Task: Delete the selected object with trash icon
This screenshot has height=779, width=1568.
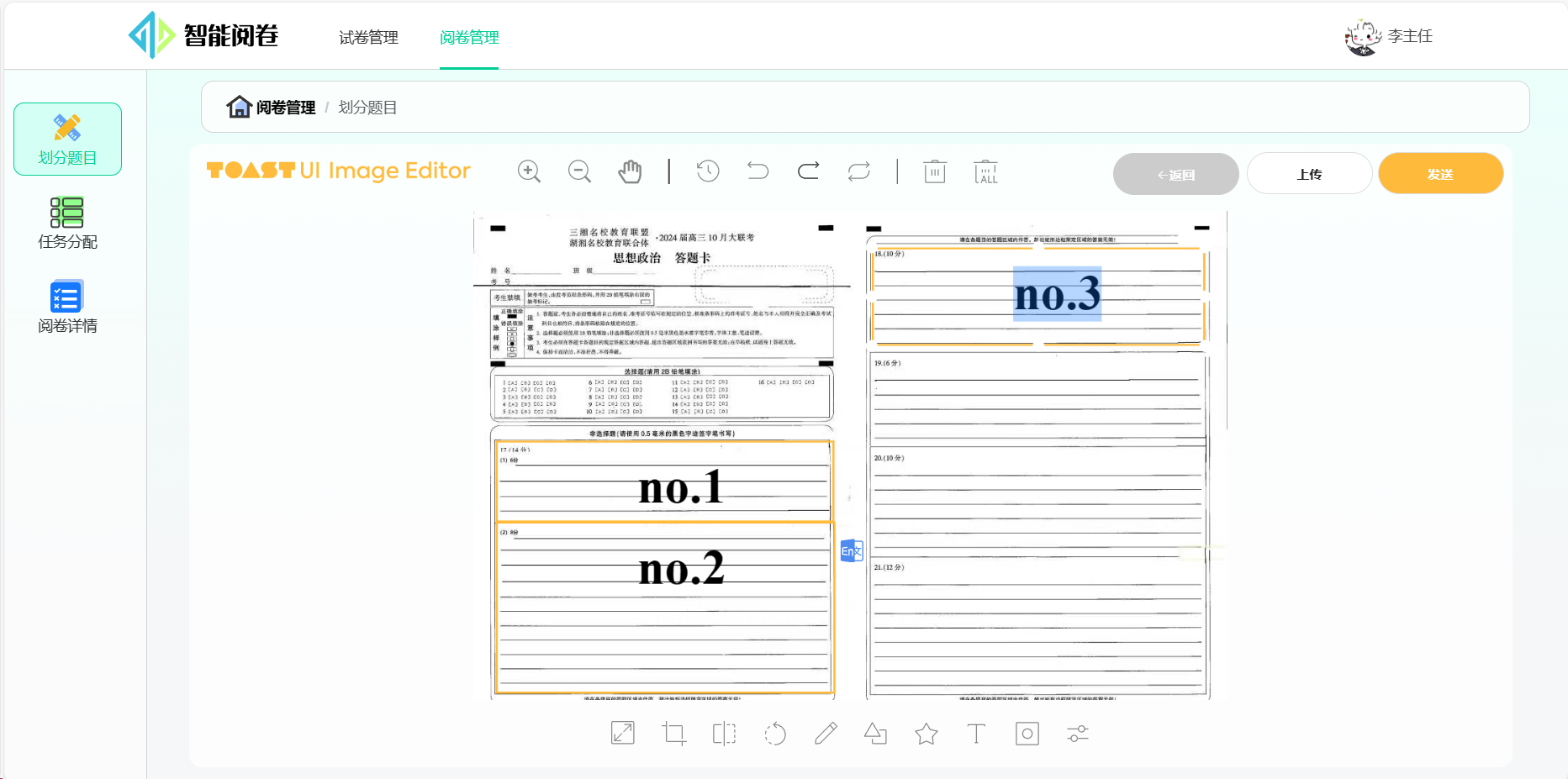Action: pyautogui.click(x=935, y=171)
